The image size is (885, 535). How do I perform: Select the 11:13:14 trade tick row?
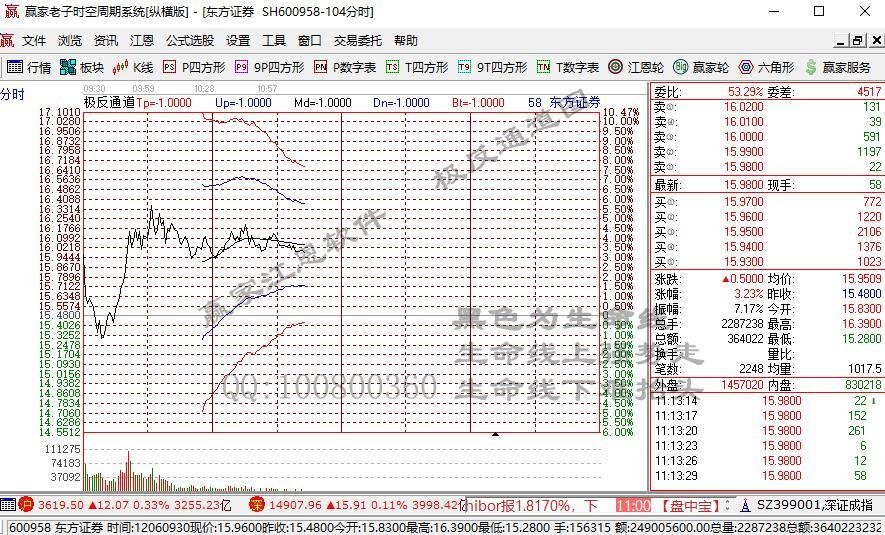tap(766, 401)
